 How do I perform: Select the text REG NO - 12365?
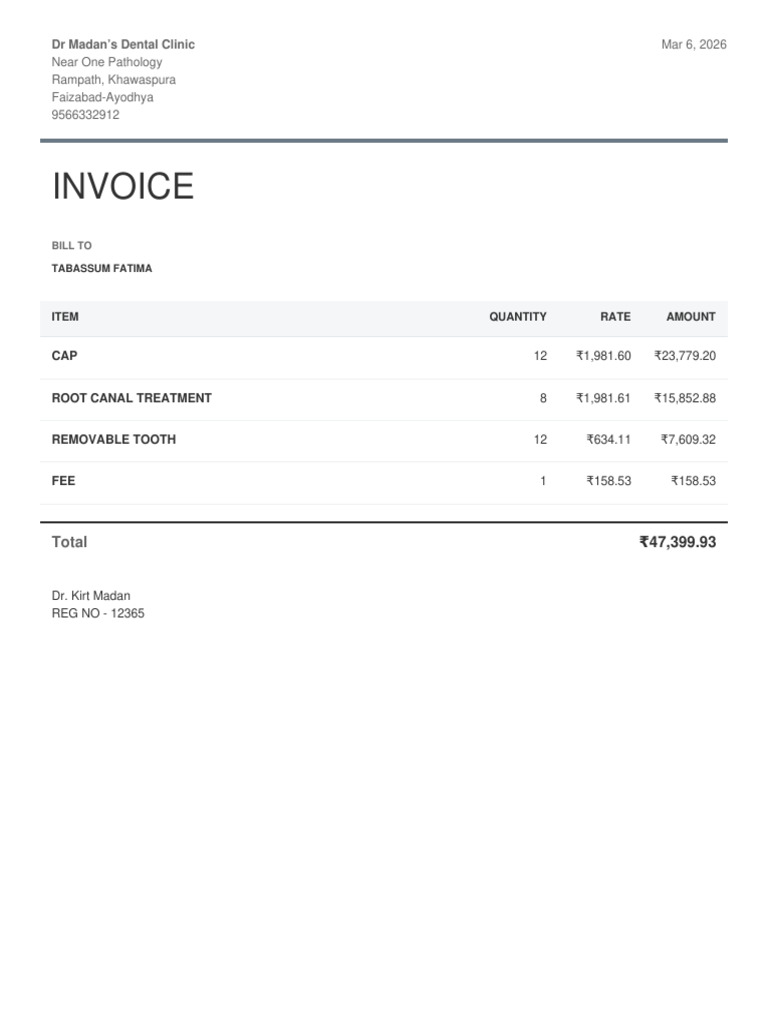[x=98, y=613]
